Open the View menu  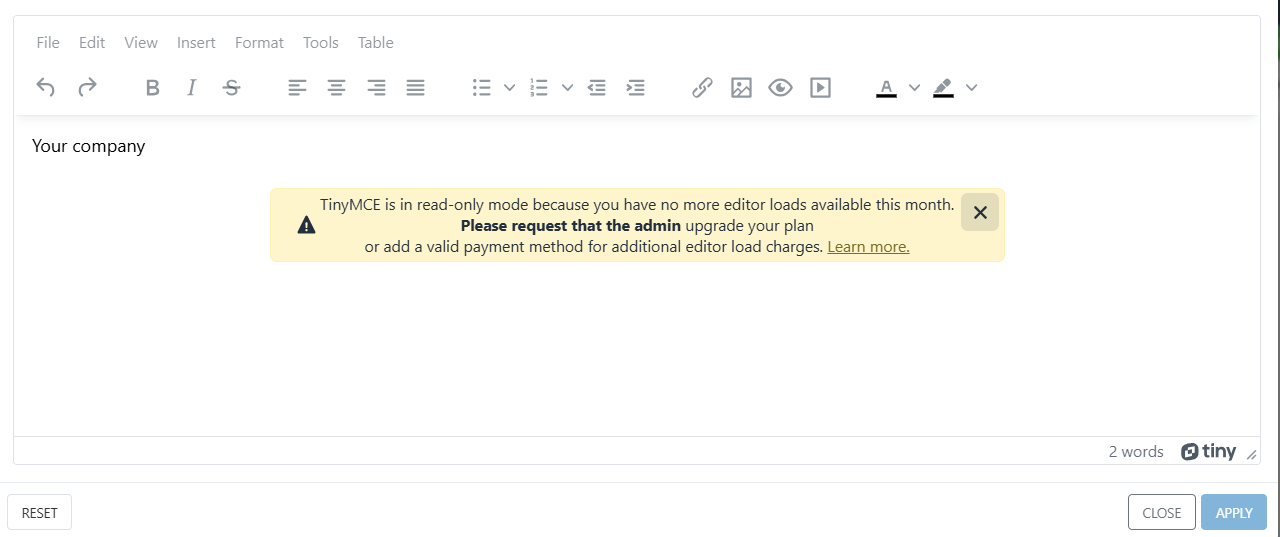tap(141, 42)
